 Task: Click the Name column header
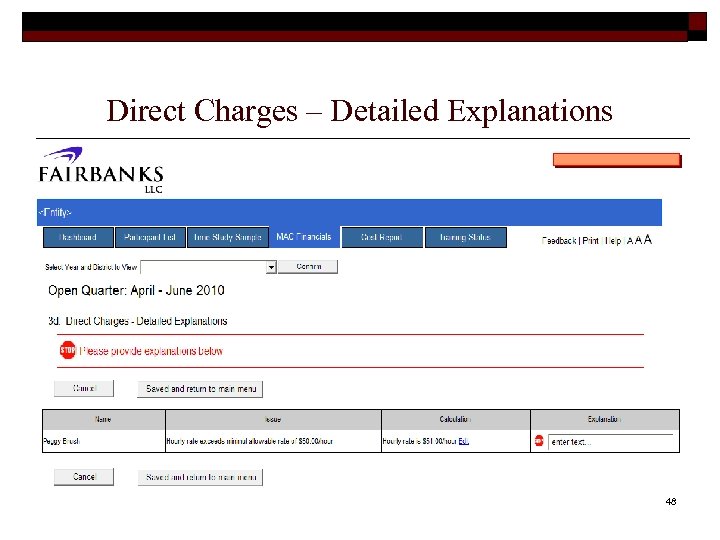[104, 420]
